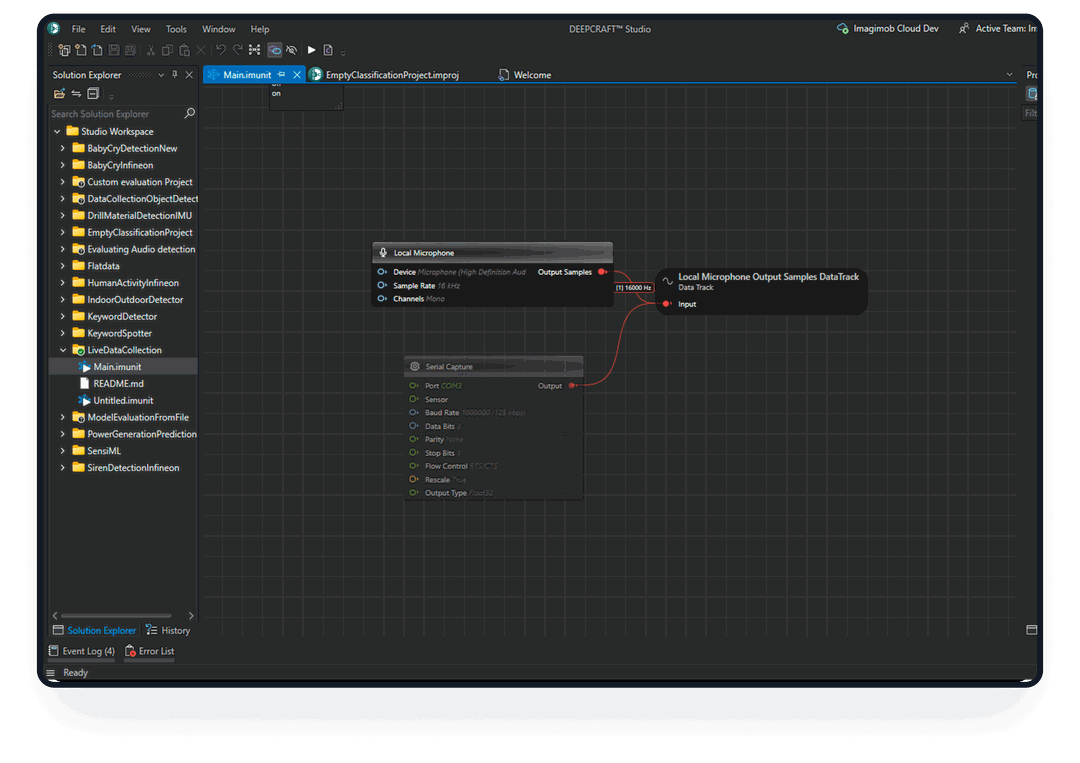The height and width of the screenshot is (763, 1080).
Task: Toggle the highlighted link-view toolbar button
Action: (274, 50)
